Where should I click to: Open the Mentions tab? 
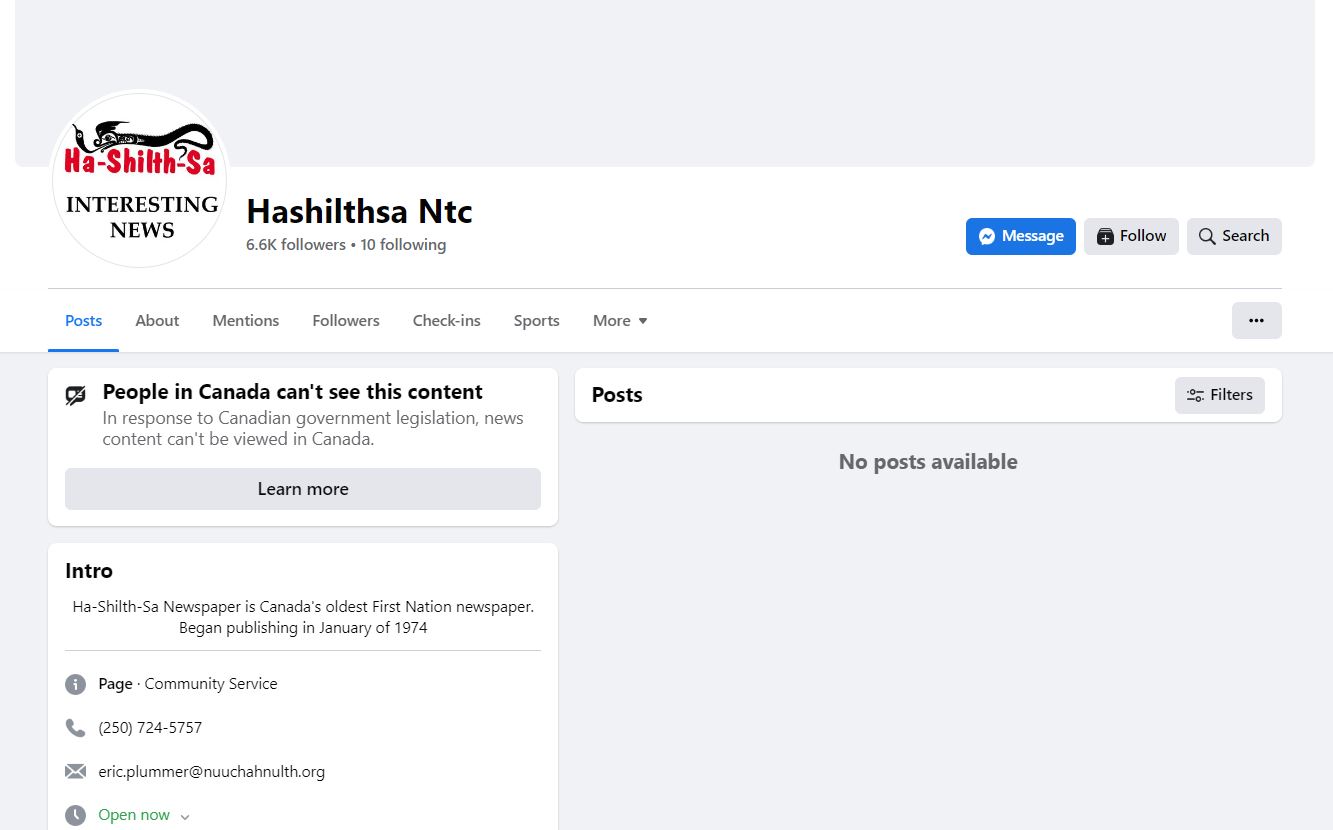coord(245,321)
